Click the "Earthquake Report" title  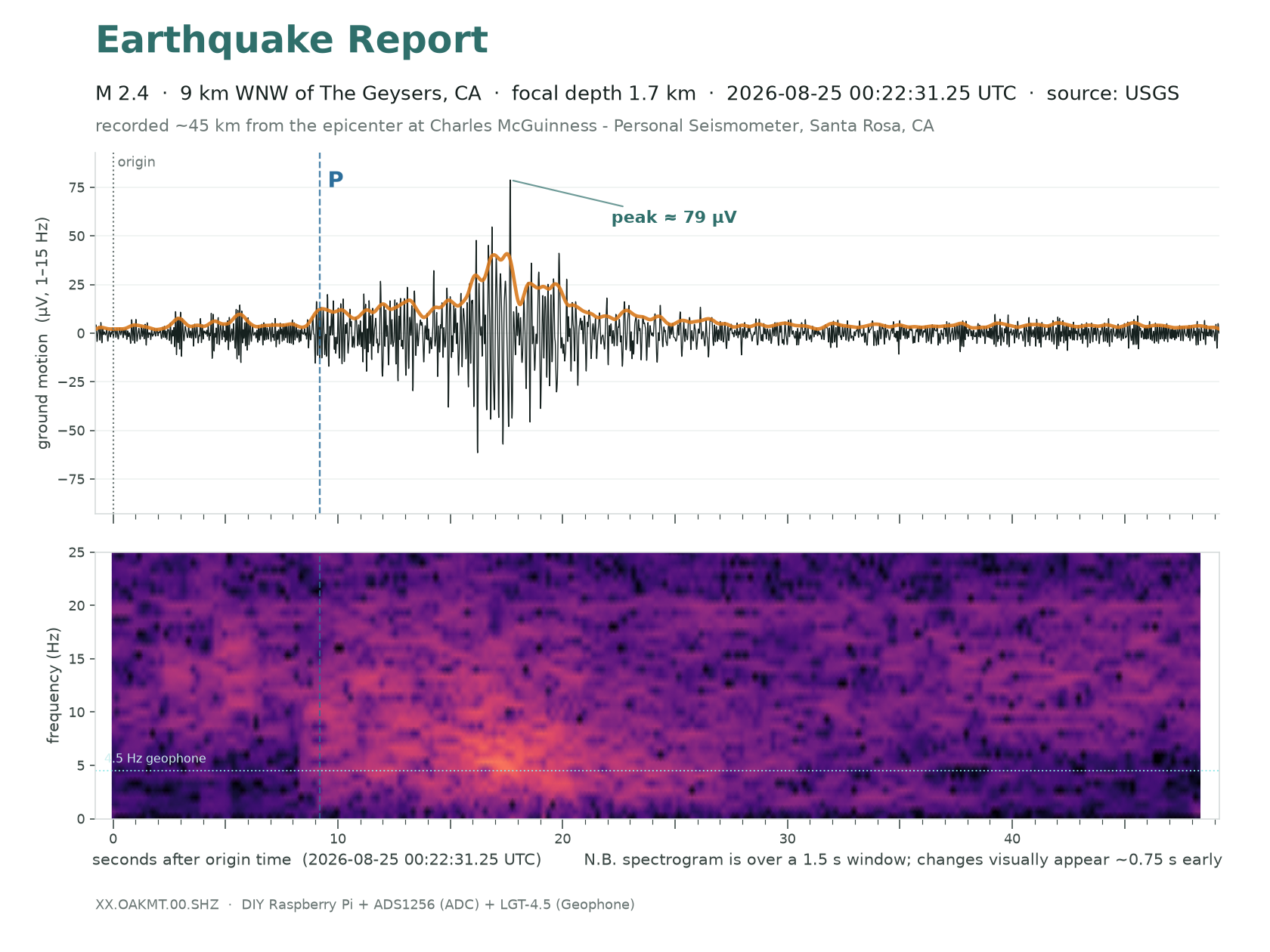[292, 41]
